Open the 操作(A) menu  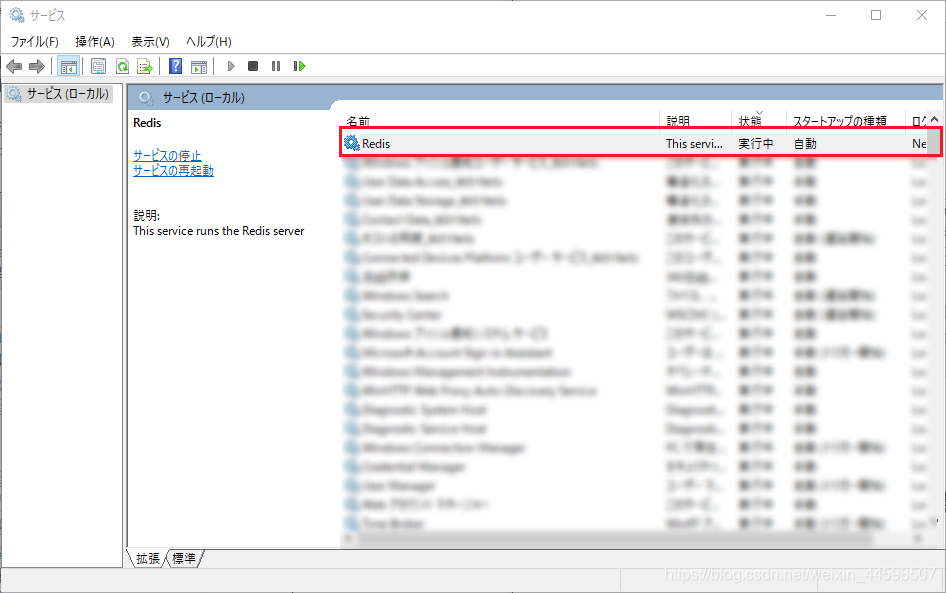tap(95, 42)
